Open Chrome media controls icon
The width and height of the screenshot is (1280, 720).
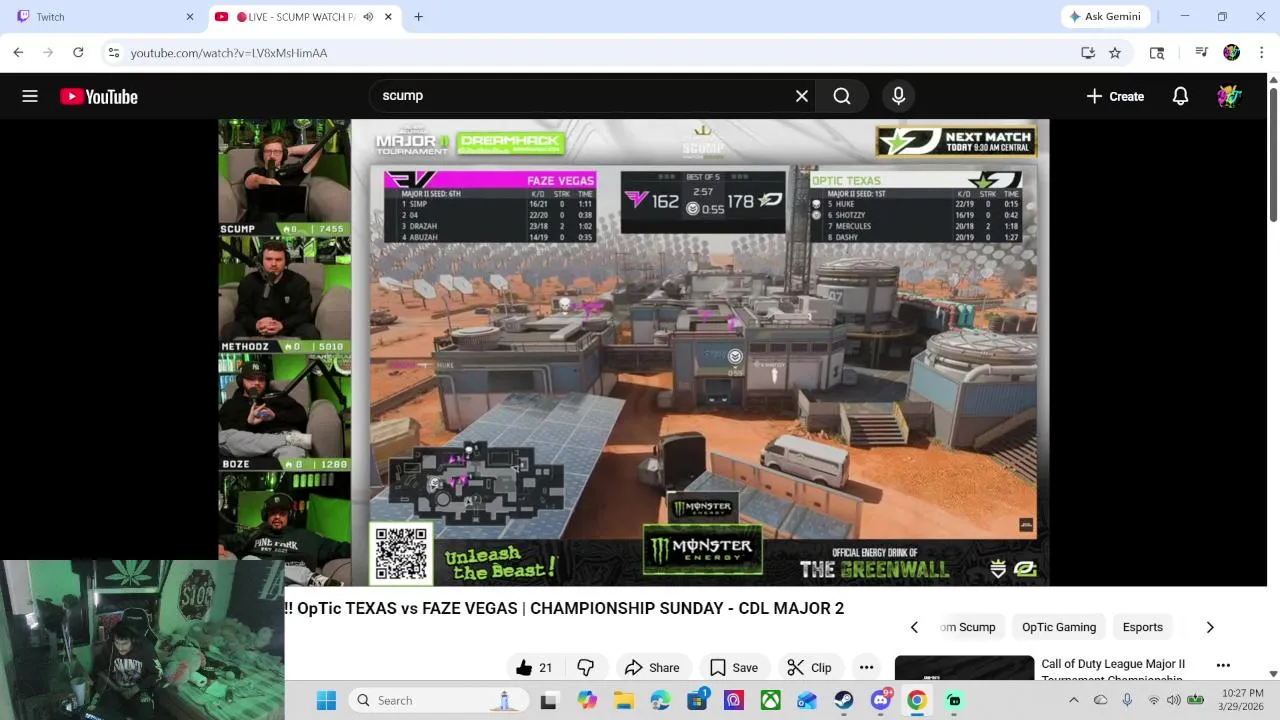[1201, 53]
